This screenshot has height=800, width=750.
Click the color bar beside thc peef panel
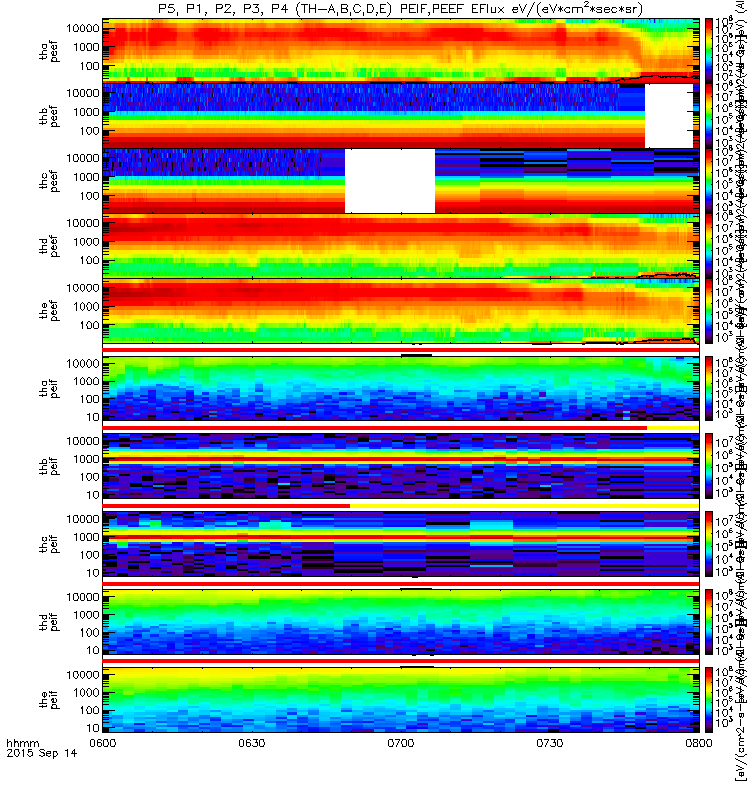709,181
